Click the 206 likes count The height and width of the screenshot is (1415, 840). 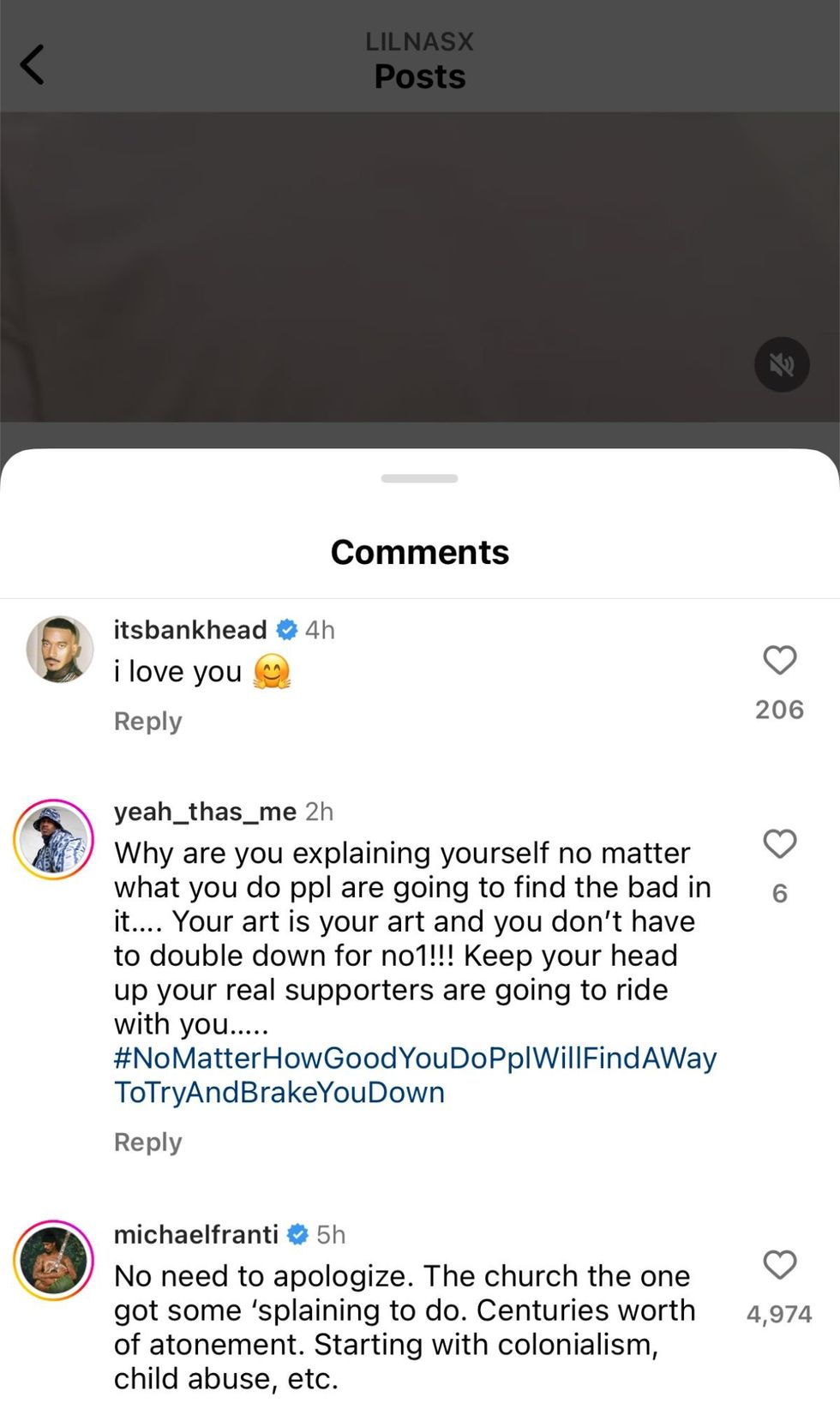[x=778, y=709]
